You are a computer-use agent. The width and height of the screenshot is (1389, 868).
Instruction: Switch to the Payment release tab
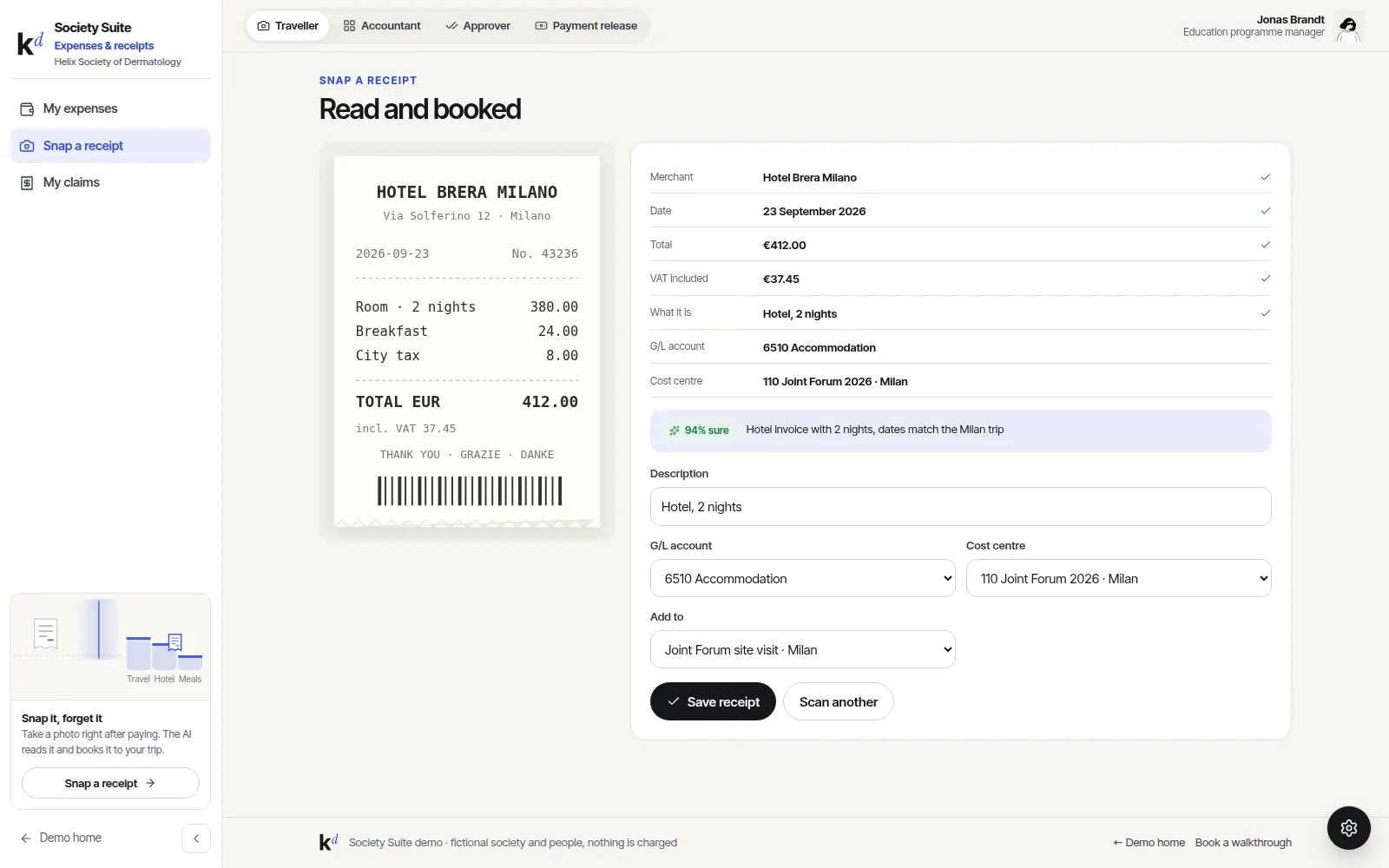(x=586, y=26)
